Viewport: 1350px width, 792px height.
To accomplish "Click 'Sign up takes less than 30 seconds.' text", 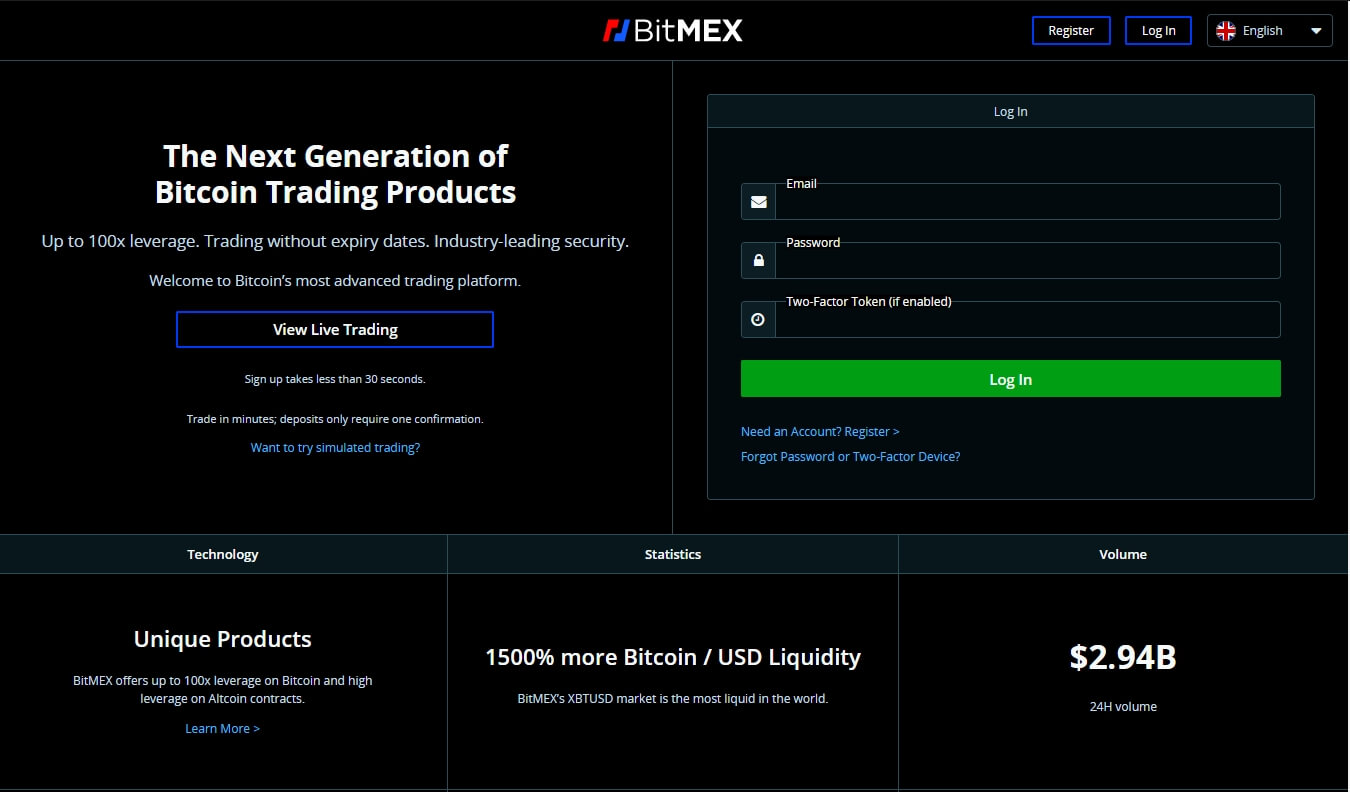I will pos(335,379).
